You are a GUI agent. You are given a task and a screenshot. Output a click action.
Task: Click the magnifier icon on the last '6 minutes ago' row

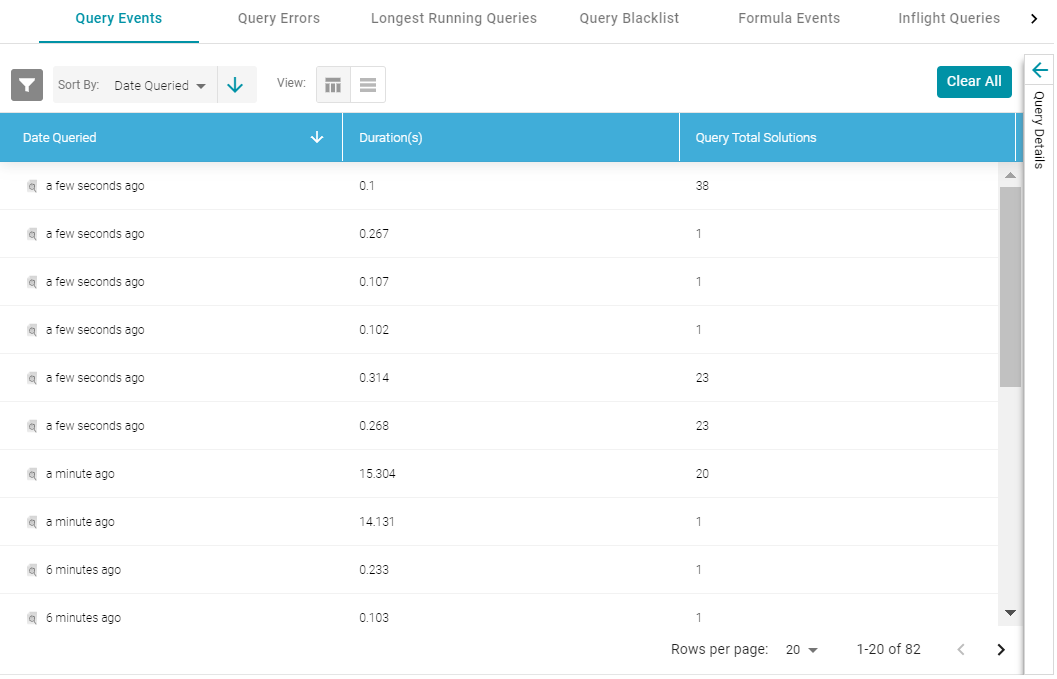29,617
